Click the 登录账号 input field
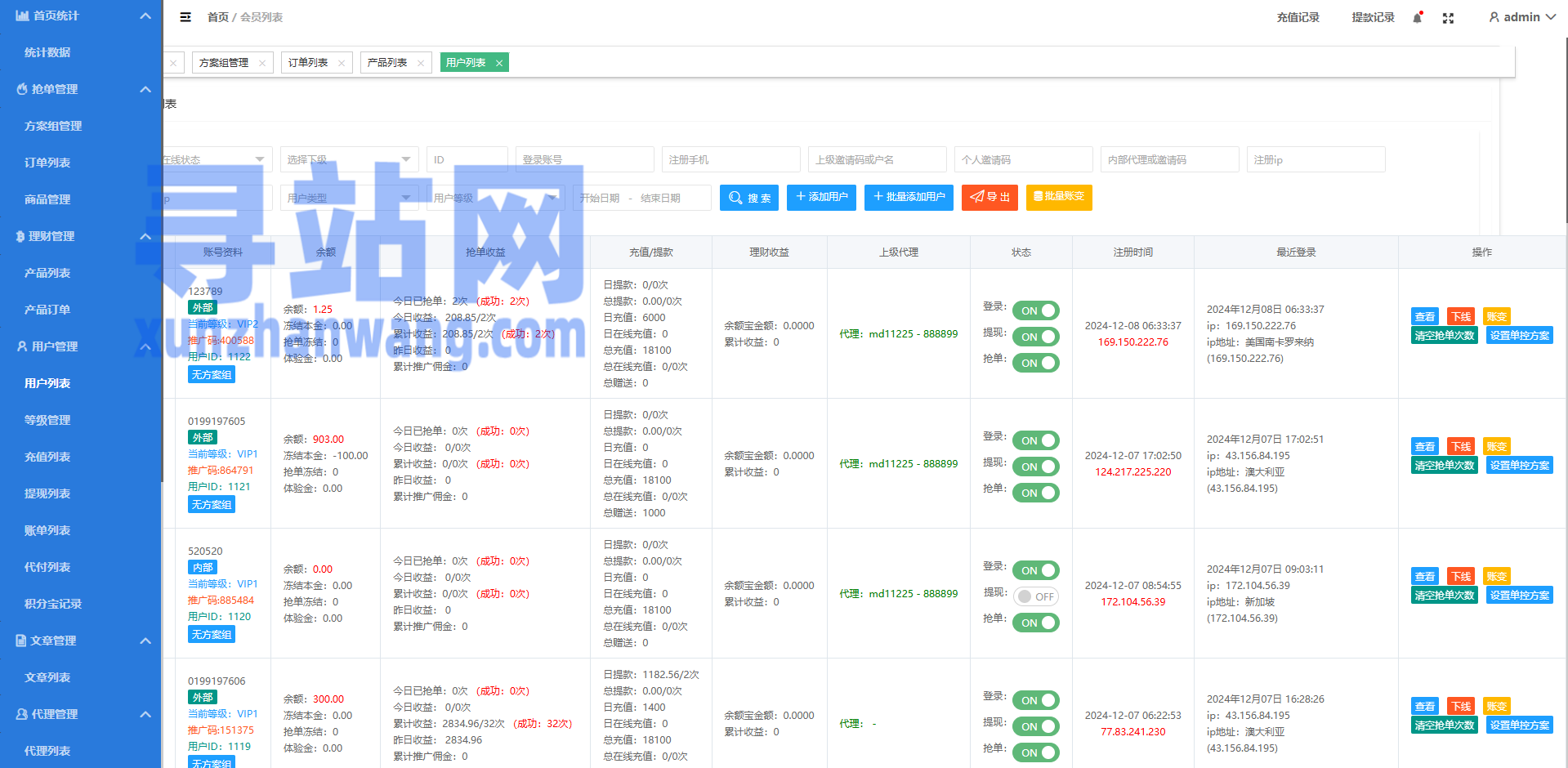1568x768 pixels. pyautogui.click(x=584, y=159)
